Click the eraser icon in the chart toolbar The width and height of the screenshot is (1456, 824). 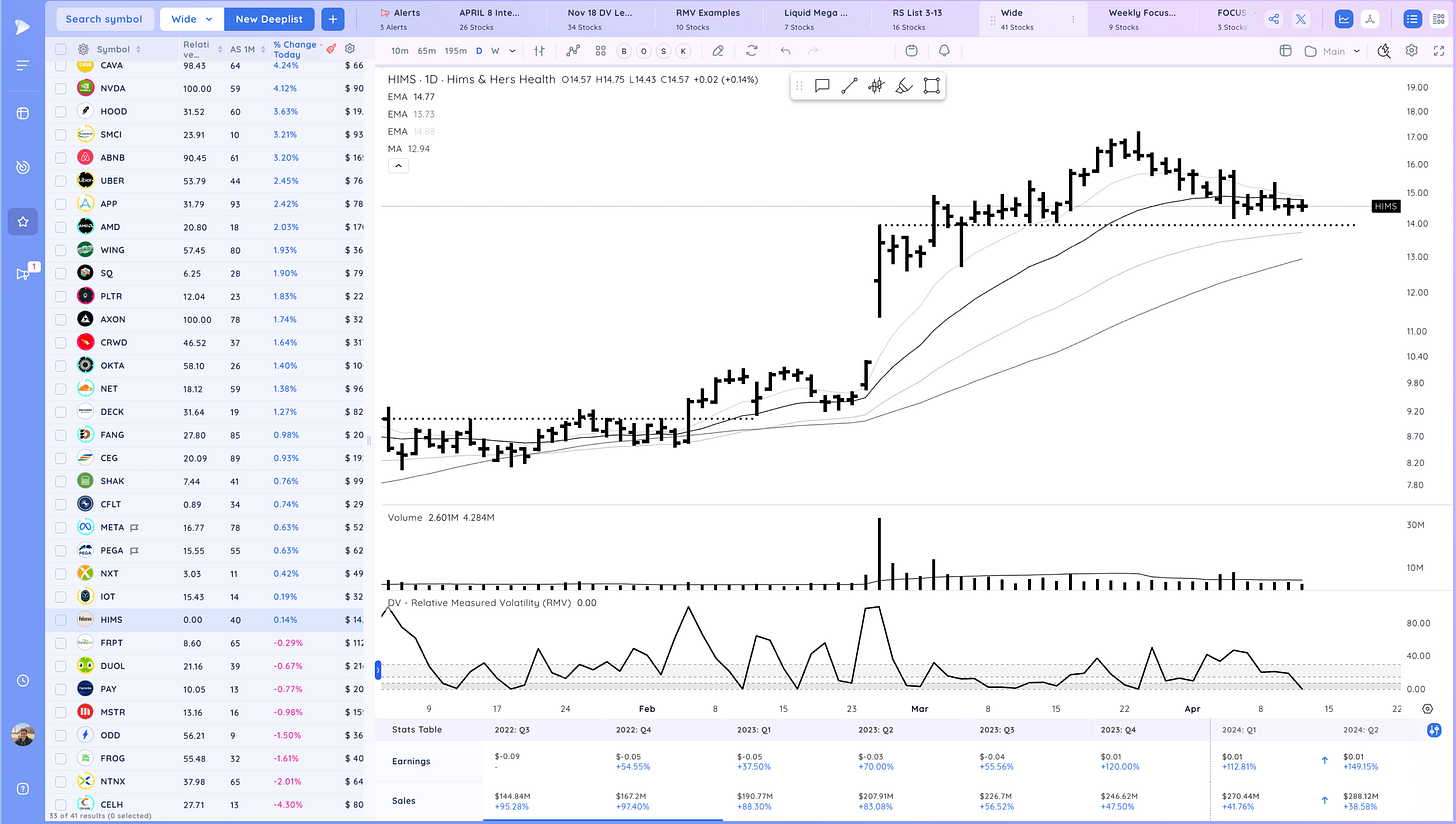[x=718, y=51]
